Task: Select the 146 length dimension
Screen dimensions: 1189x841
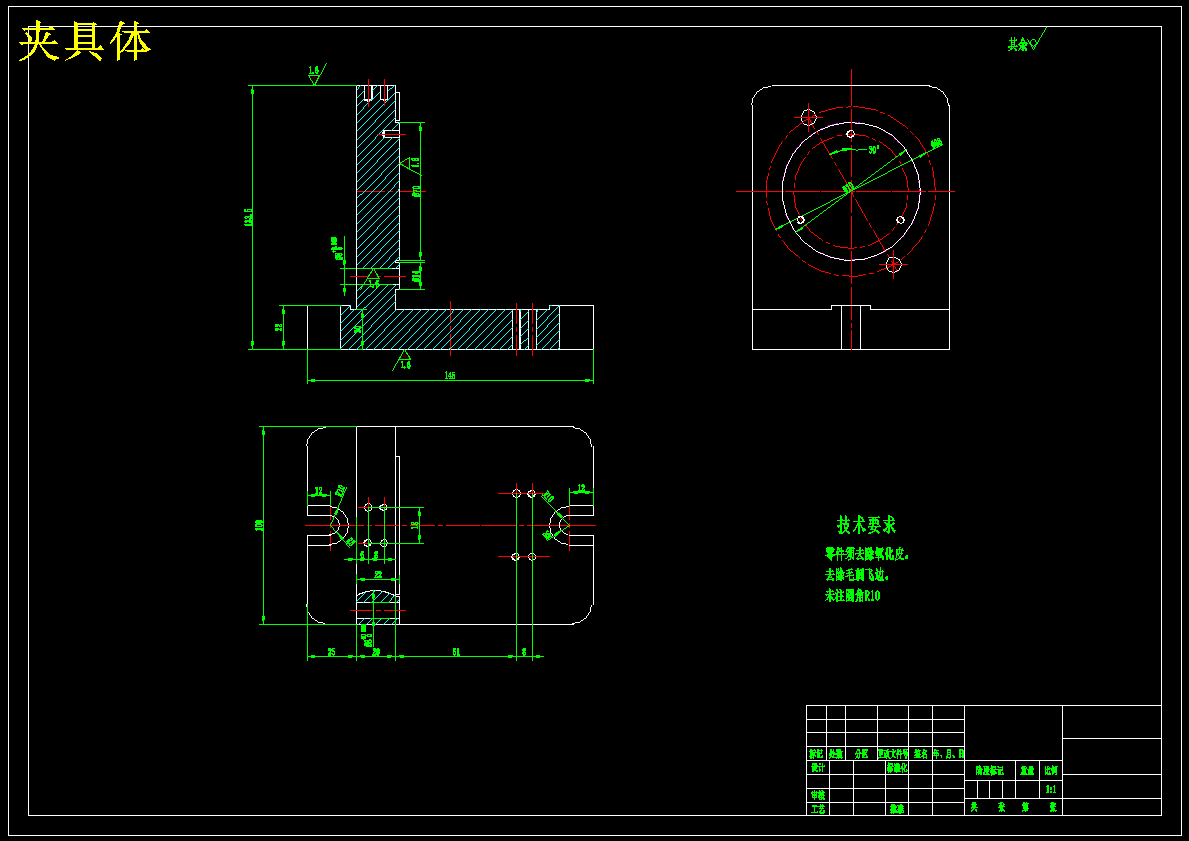Action: pyautogui.click(x=450, y=375)
